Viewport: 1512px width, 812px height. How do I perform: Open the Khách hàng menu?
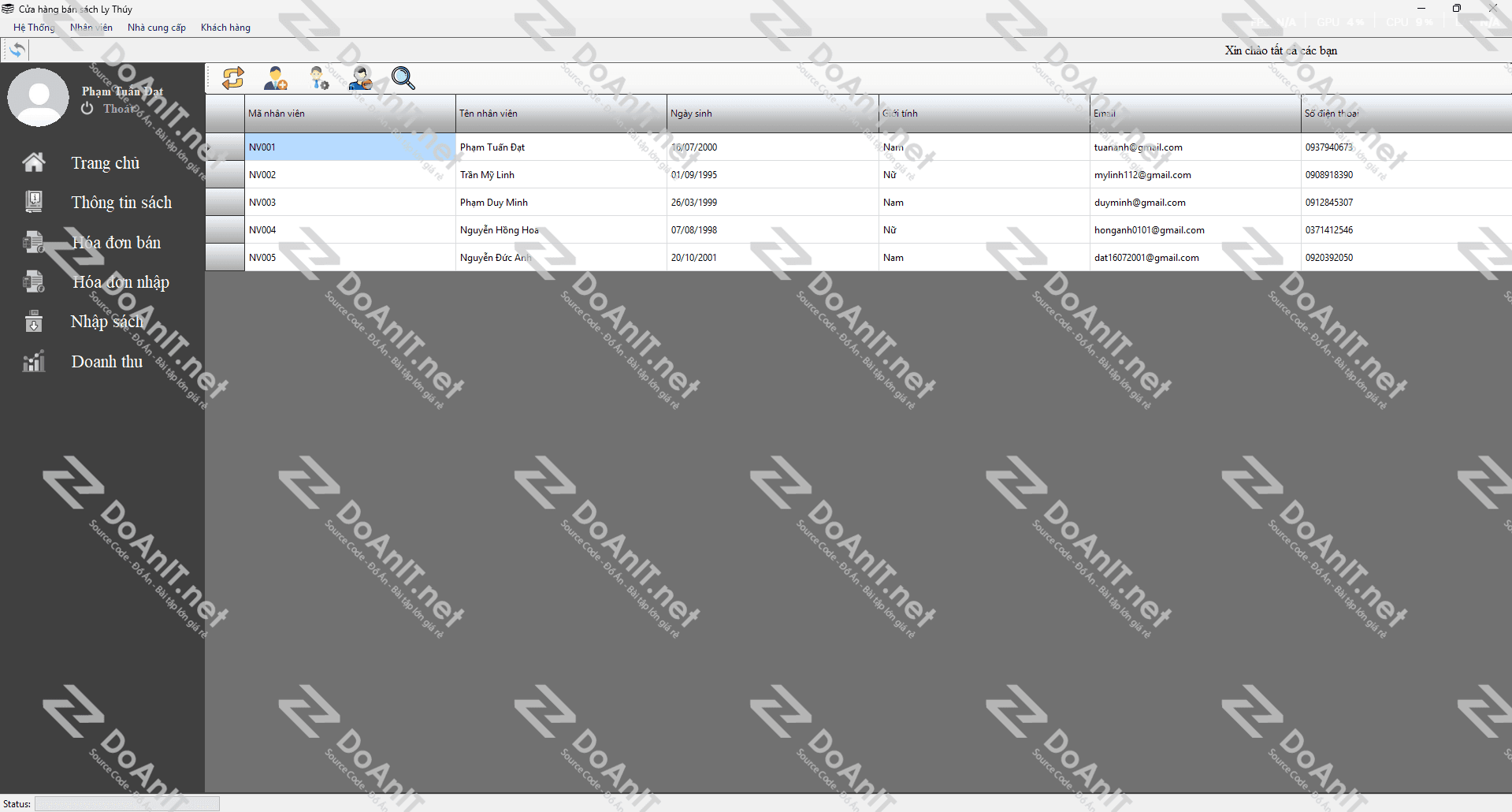(x=225, y=28)
